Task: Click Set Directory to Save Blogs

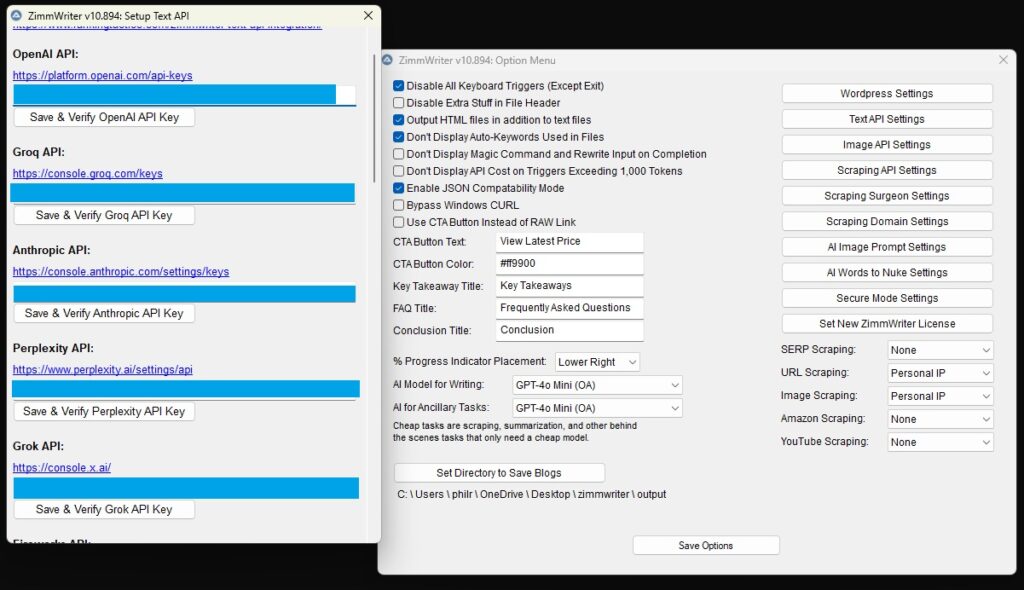Action: coord(499,472)
